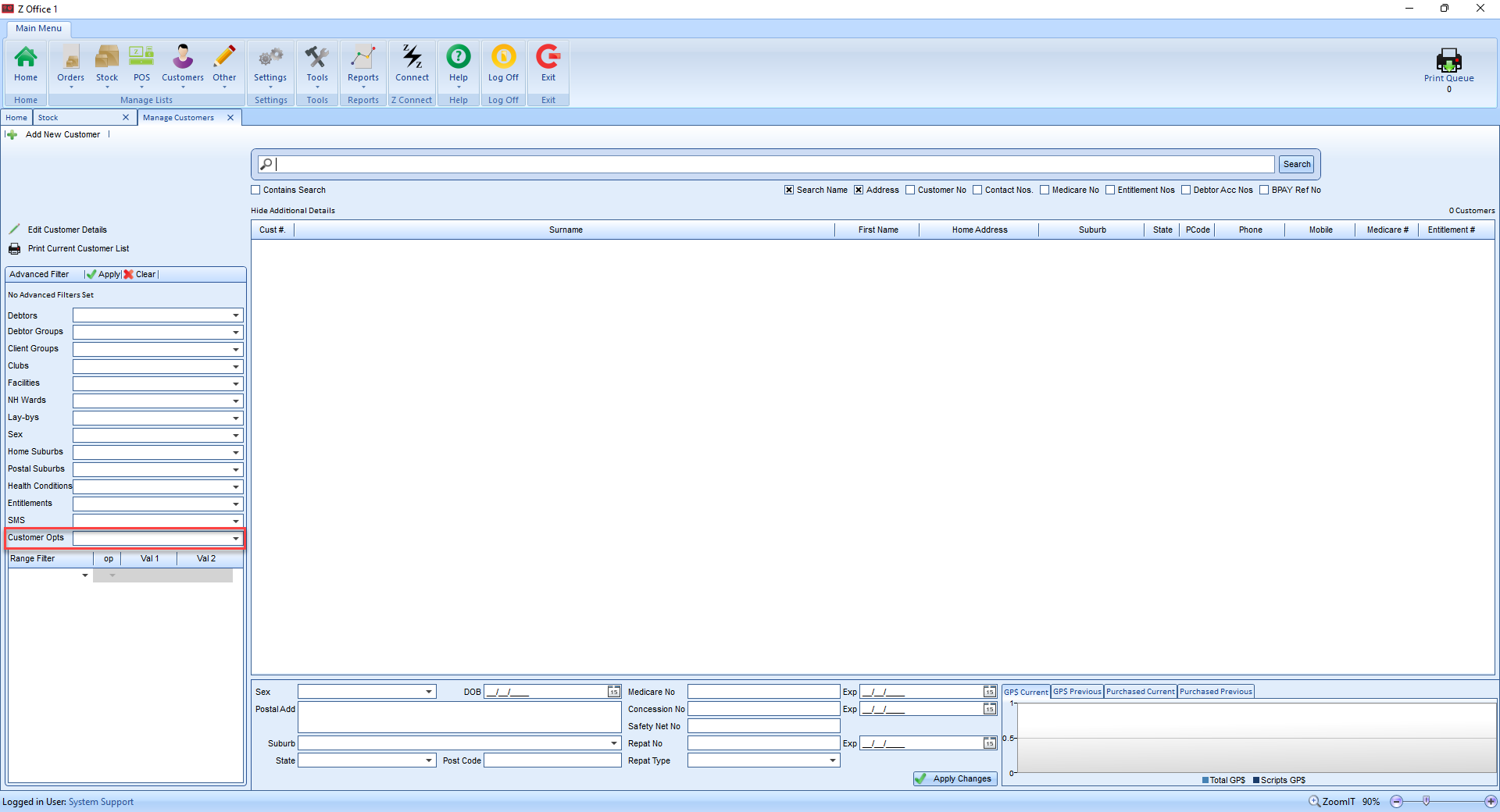The width and height of the screenshot is (1500, 812).
Task: Open the Concession Exp calendar icon
Action: [x=989, y=709]
